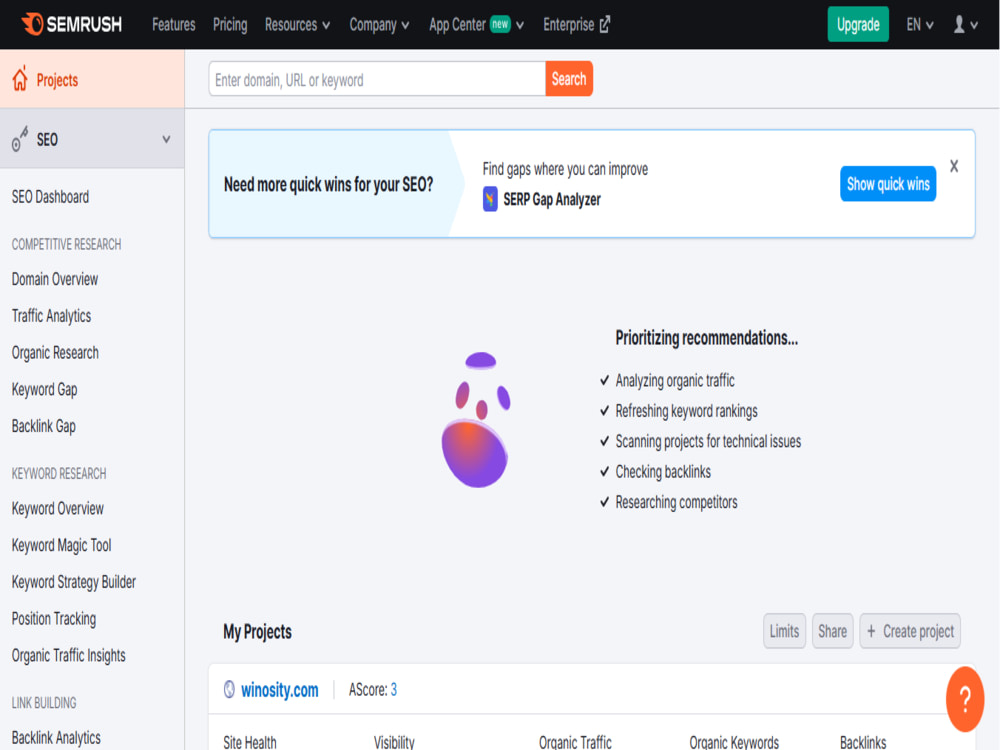Click the Link Building section header
1000x750 pixels.
click(44, 703)
